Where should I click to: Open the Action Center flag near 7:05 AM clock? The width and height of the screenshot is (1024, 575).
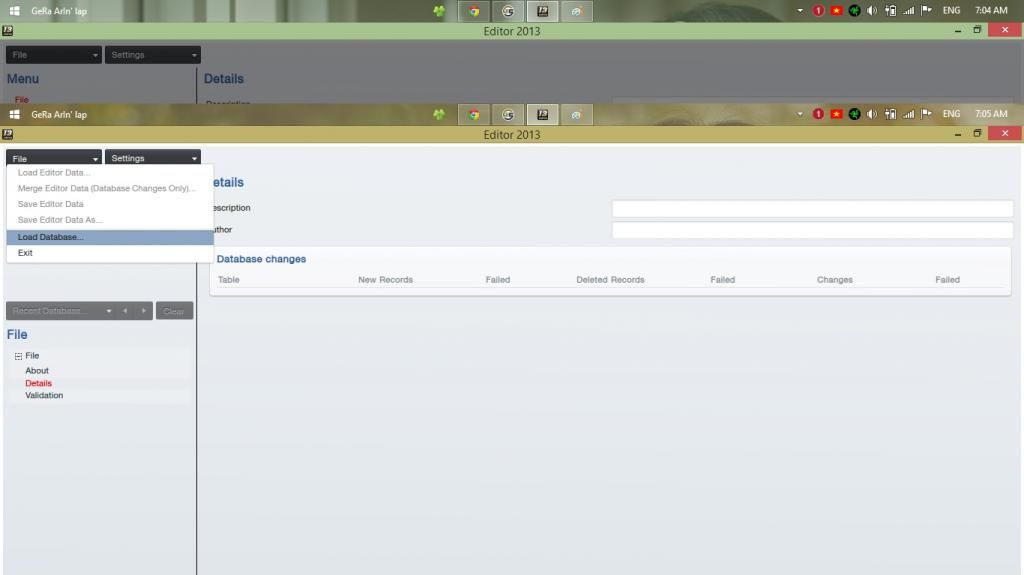[926, 114]
